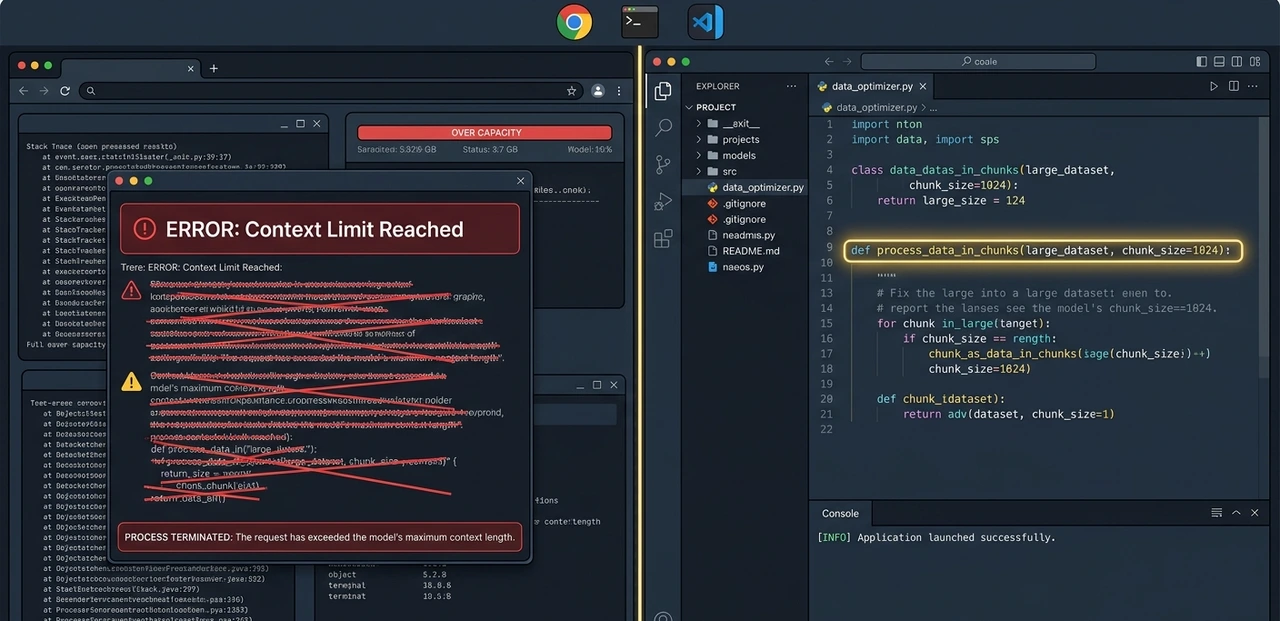Switch to the data_optimizer.py editor tab
The width and height of the screenshot is (1280, 621).
click(x=872, y=87)
